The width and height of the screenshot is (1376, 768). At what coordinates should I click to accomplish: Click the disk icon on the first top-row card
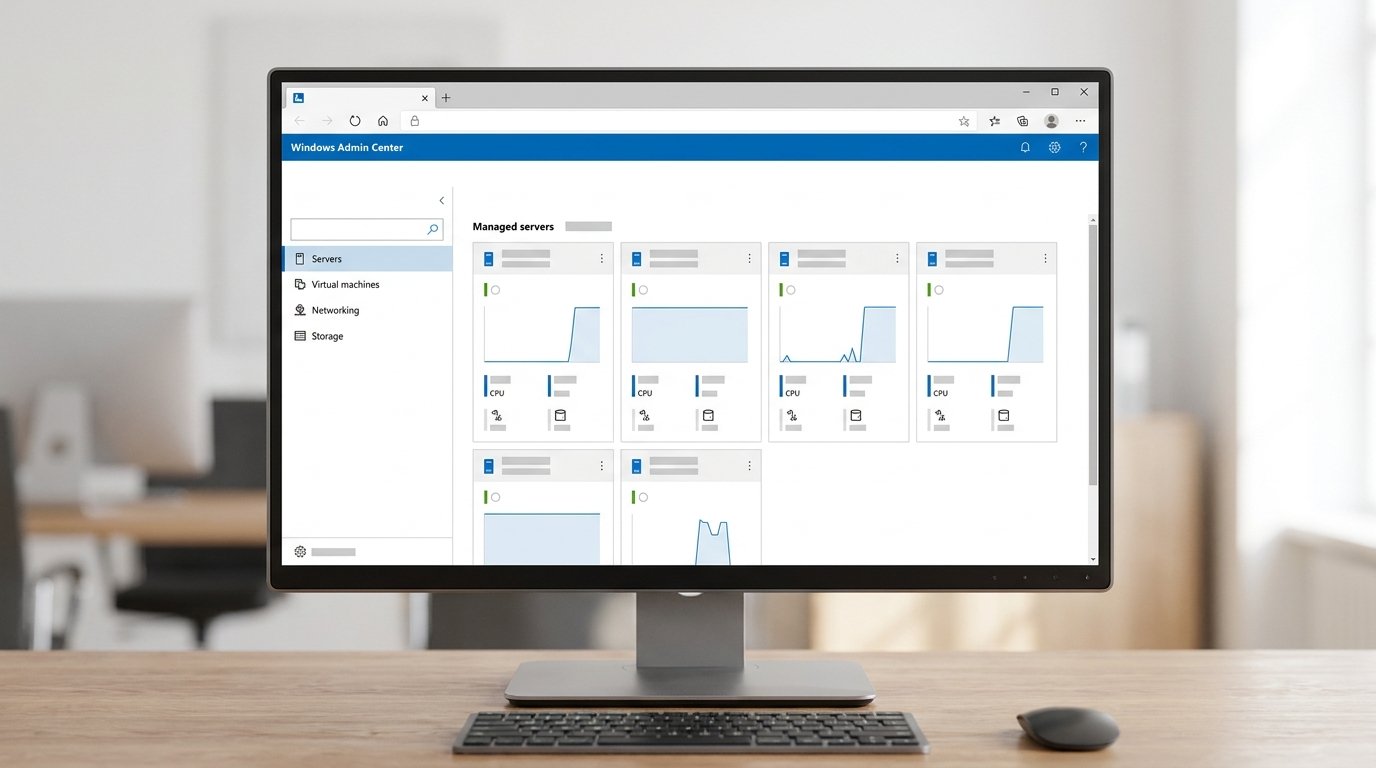tap(560, 416)
